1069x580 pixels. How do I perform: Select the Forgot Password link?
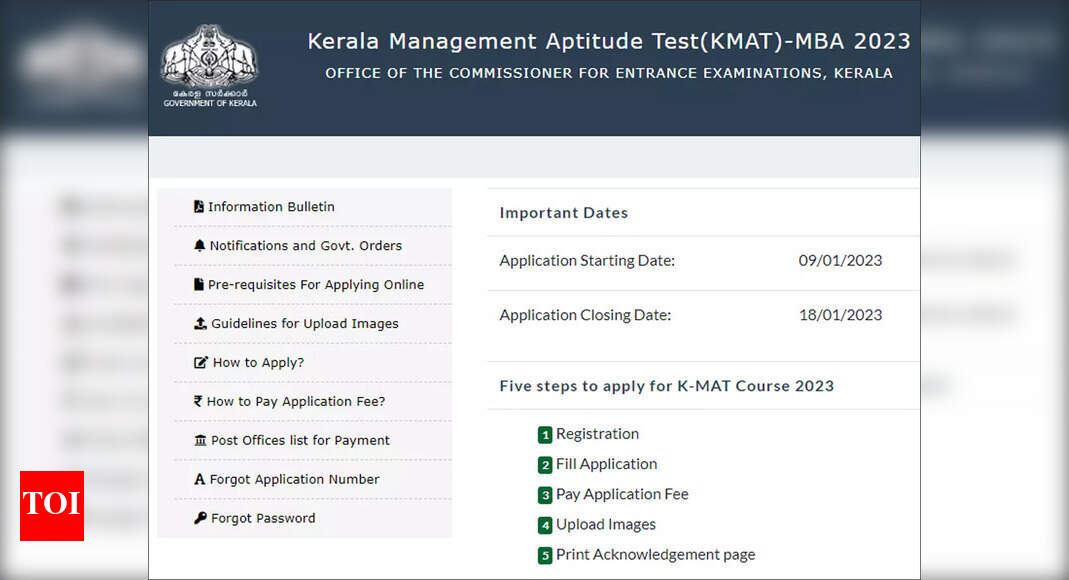coord(263,518)
